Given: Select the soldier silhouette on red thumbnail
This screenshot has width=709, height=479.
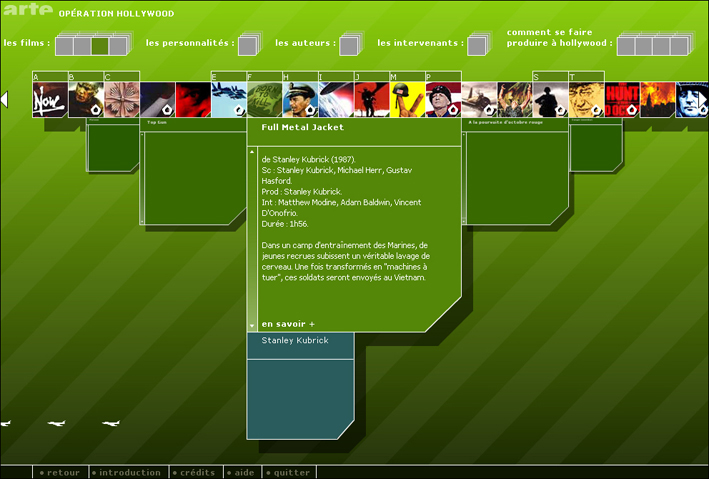Looking at the screenshot, I should (x=372, y=100).
